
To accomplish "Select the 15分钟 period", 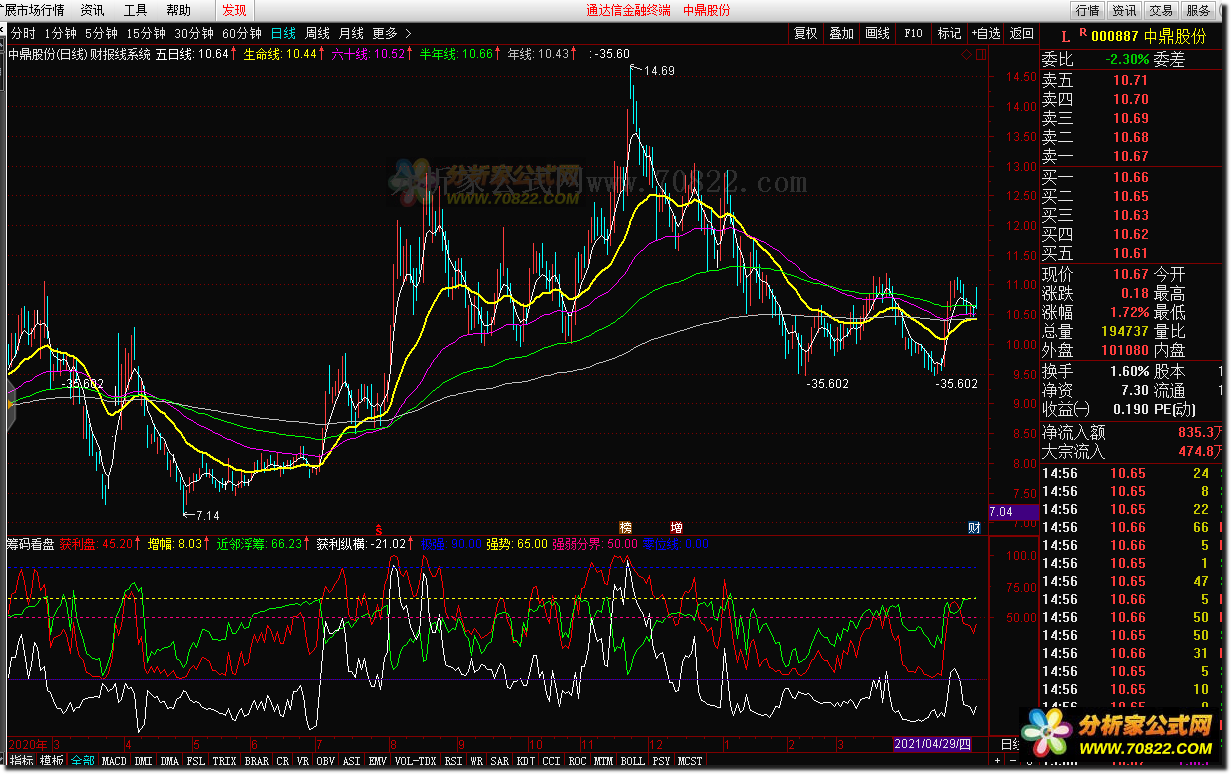I will pos(146,33).
